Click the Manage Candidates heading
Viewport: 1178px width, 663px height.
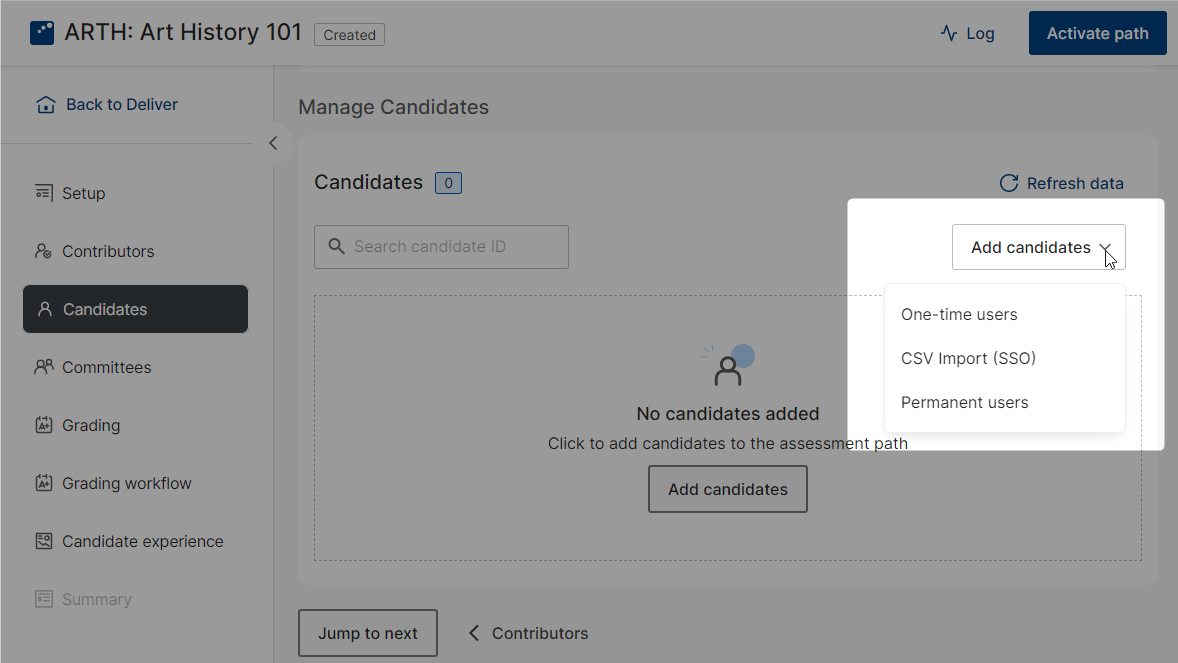pyautogui.click(x=394, y=107)
